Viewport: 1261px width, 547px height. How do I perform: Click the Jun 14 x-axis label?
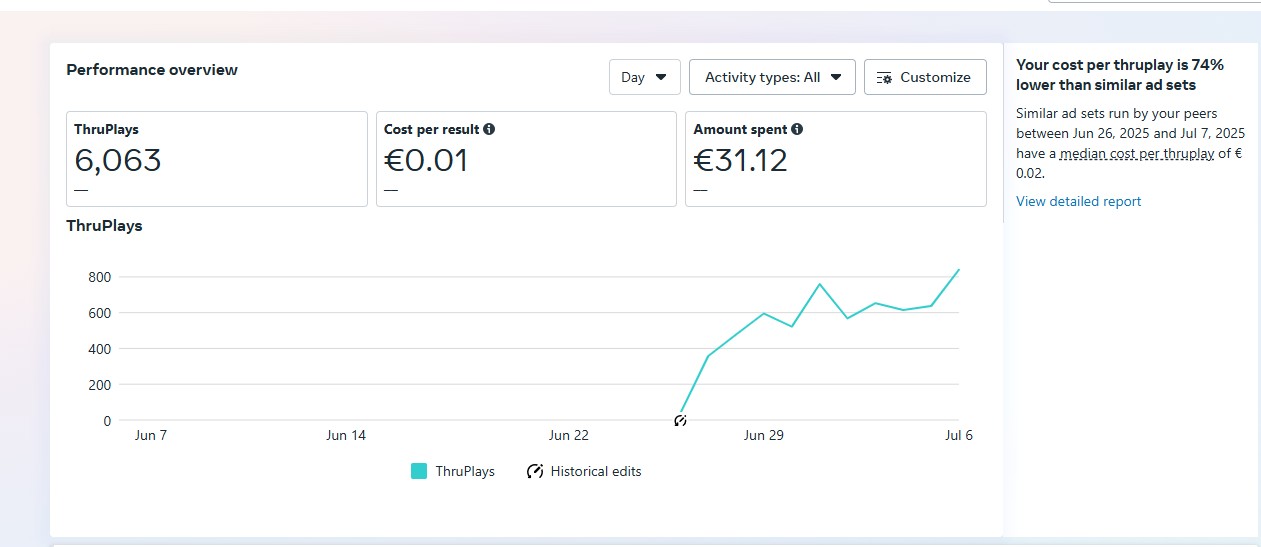(x=346, y=435)
